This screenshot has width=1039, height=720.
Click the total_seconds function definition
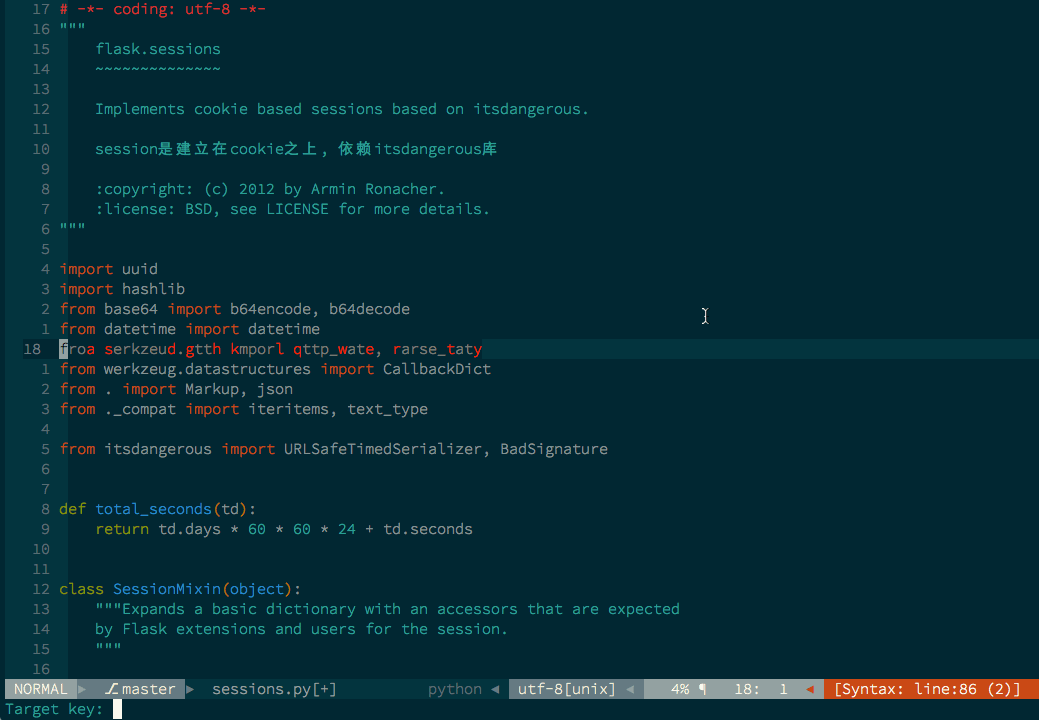[153, 509]
